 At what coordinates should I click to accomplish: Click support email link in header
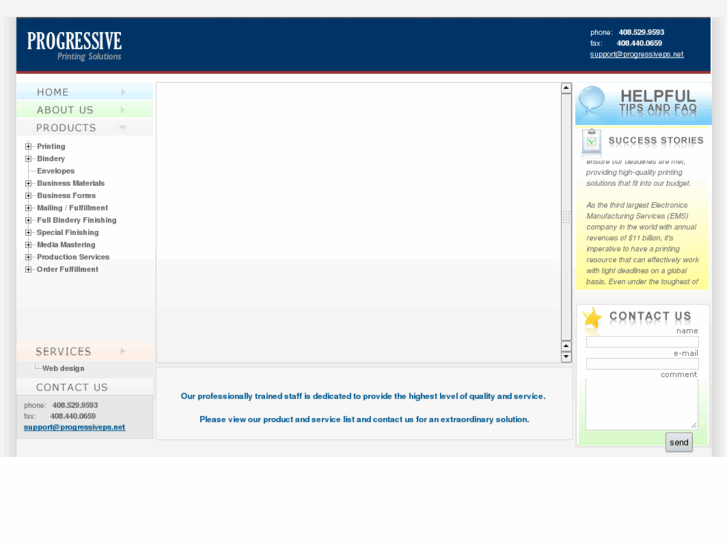637,54
